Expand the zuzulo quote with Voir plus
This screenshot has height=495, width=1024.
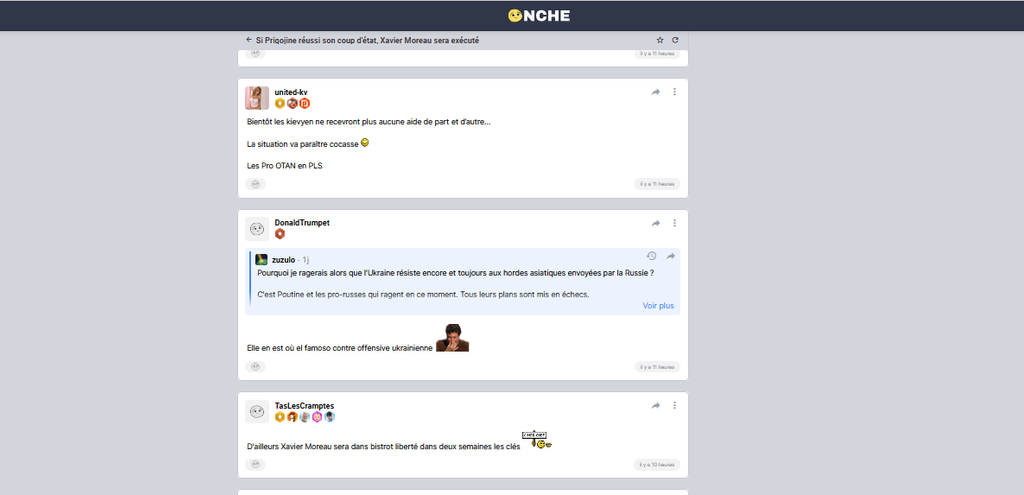click(x=658, y=306)
